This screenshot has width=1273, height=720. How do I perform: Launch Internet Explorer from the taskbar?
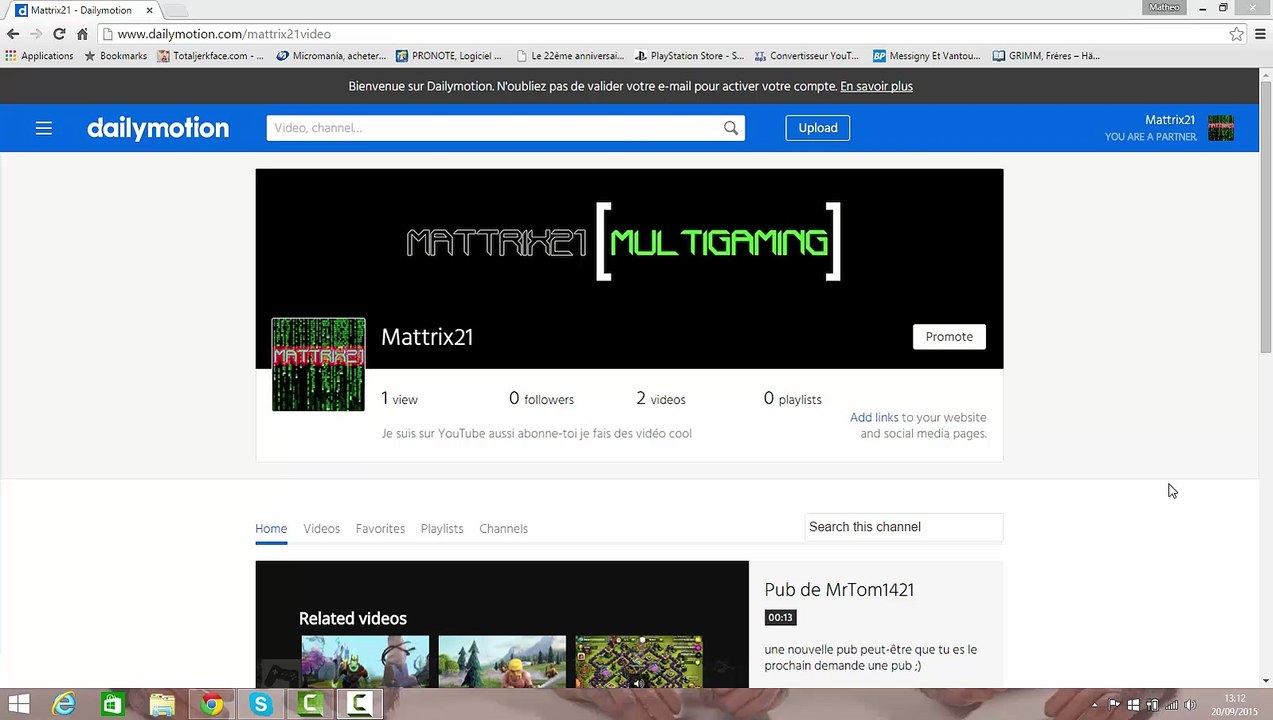point(64,705)
